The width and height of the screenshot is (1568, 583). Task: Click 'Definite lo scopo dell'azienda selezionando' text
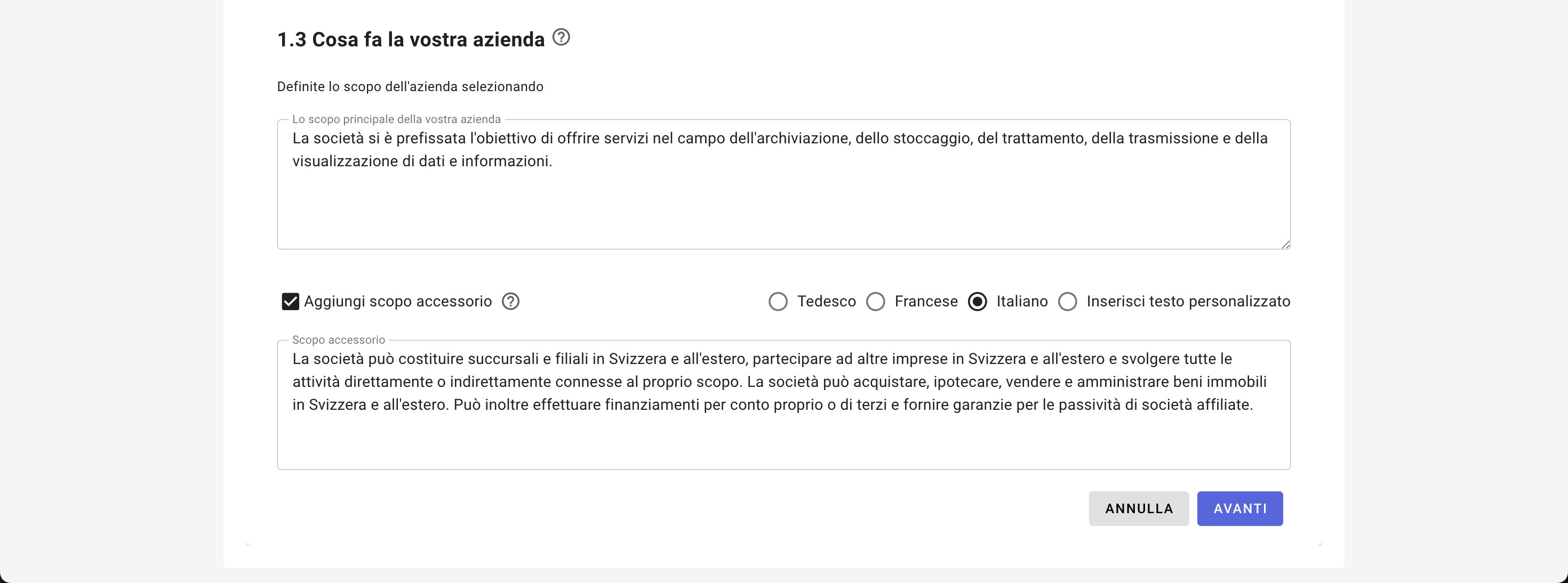click(x=410, y=87)
